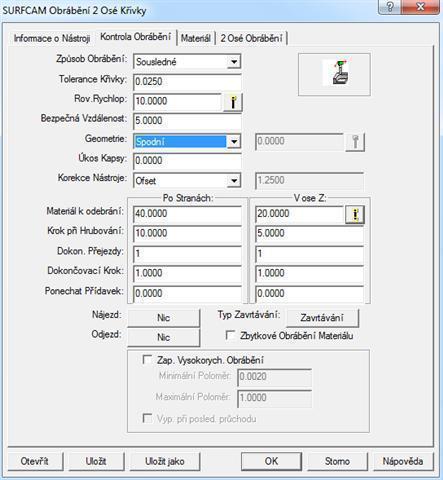Image resolution: width=443 pixels, height=480 pixels.
Task: Click Krok při Hrubování Po Stranách field
Action: (x=187, y=234)
